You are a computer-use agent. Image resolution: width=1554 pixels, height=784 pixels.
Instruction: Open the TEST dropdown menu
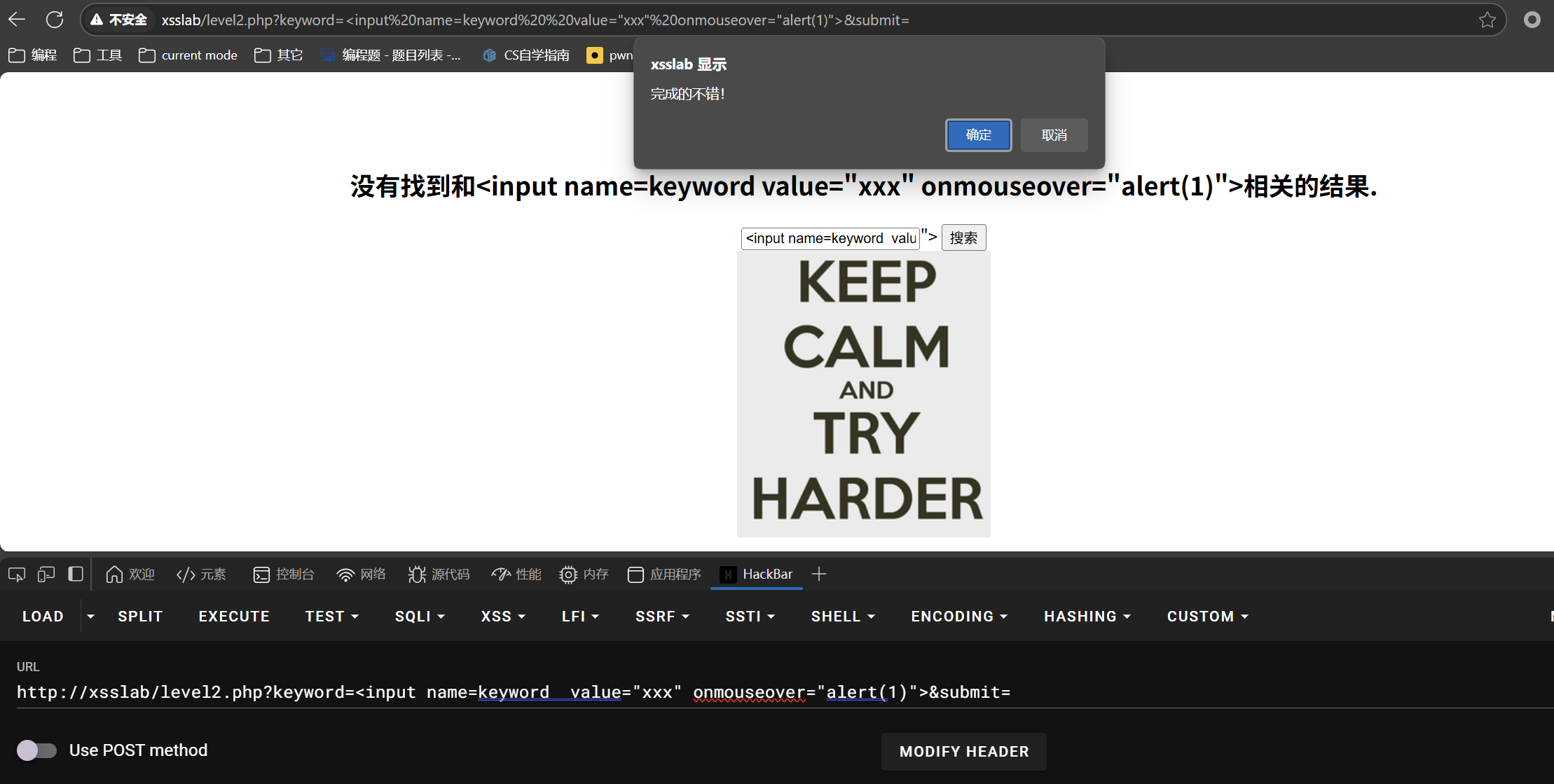pos(332,617)
